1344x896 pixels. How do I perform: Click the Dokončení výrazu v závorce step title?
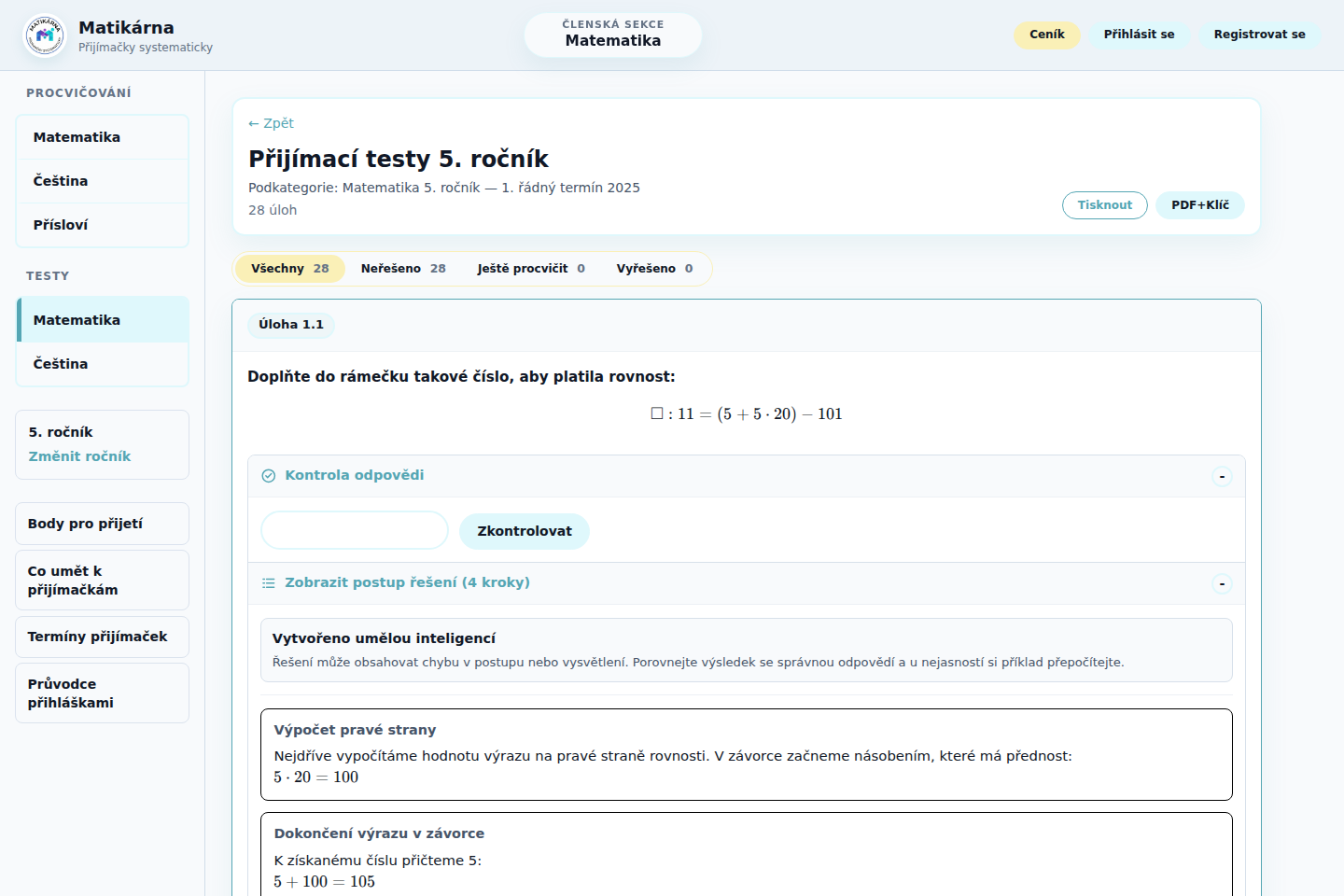click(379, 833)
